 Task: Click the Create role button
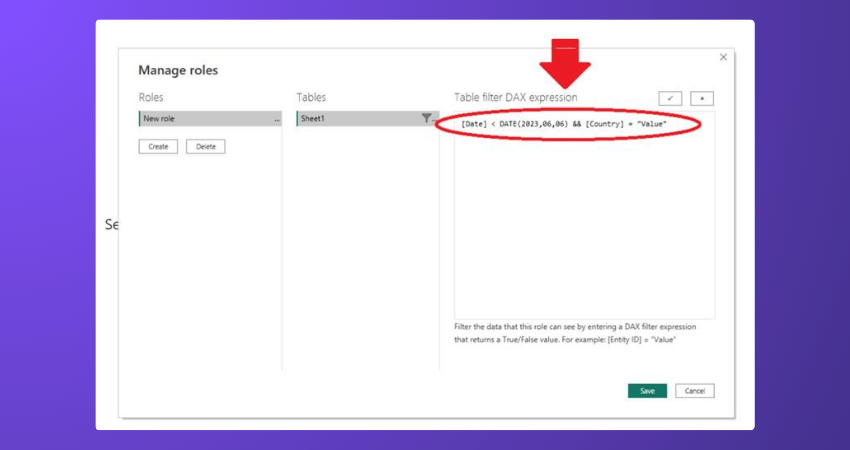pos(158,146)
